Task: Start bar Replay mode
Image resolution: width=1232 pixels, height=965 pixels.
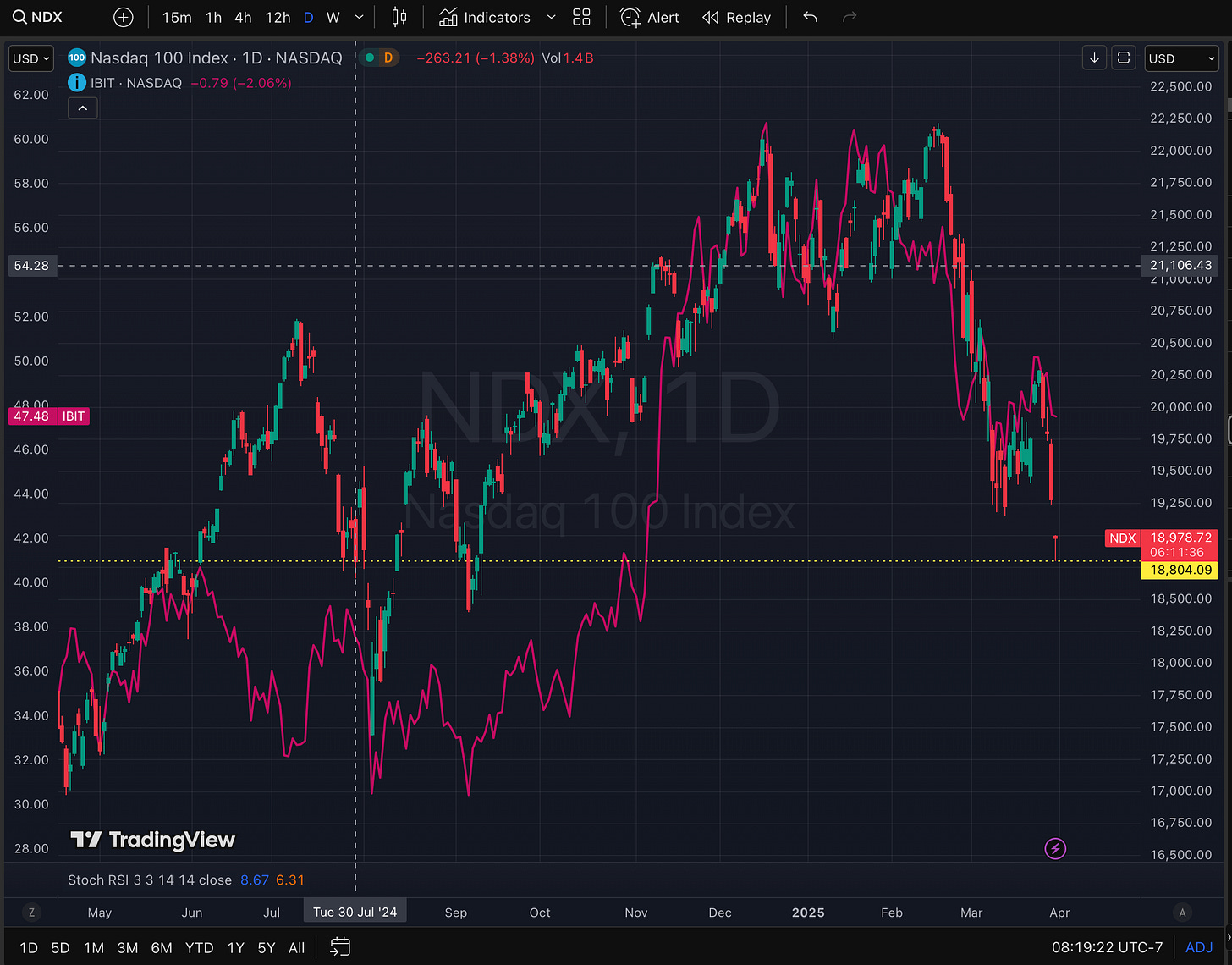Action: click(737, 17)
